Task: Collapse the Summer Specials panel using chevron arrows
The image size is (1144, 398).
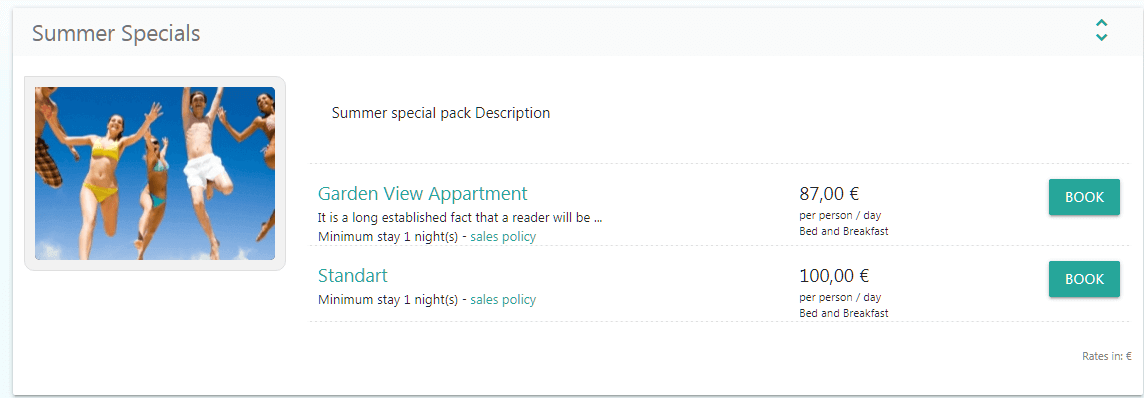Action: point(1102,31)
